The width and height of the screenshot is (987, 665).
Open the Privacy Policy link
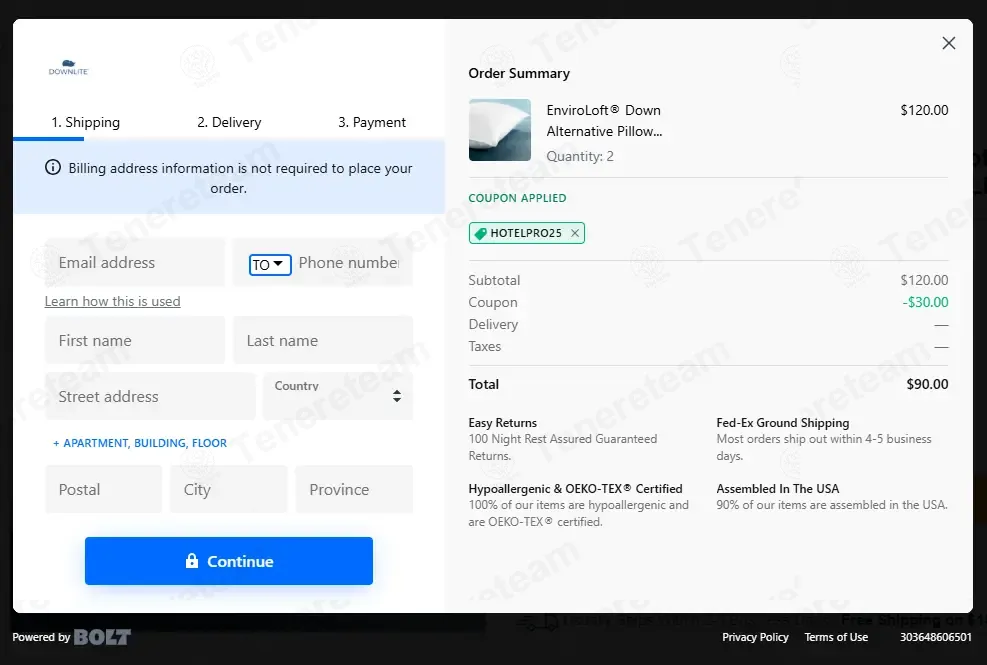[x=755, y=637]
